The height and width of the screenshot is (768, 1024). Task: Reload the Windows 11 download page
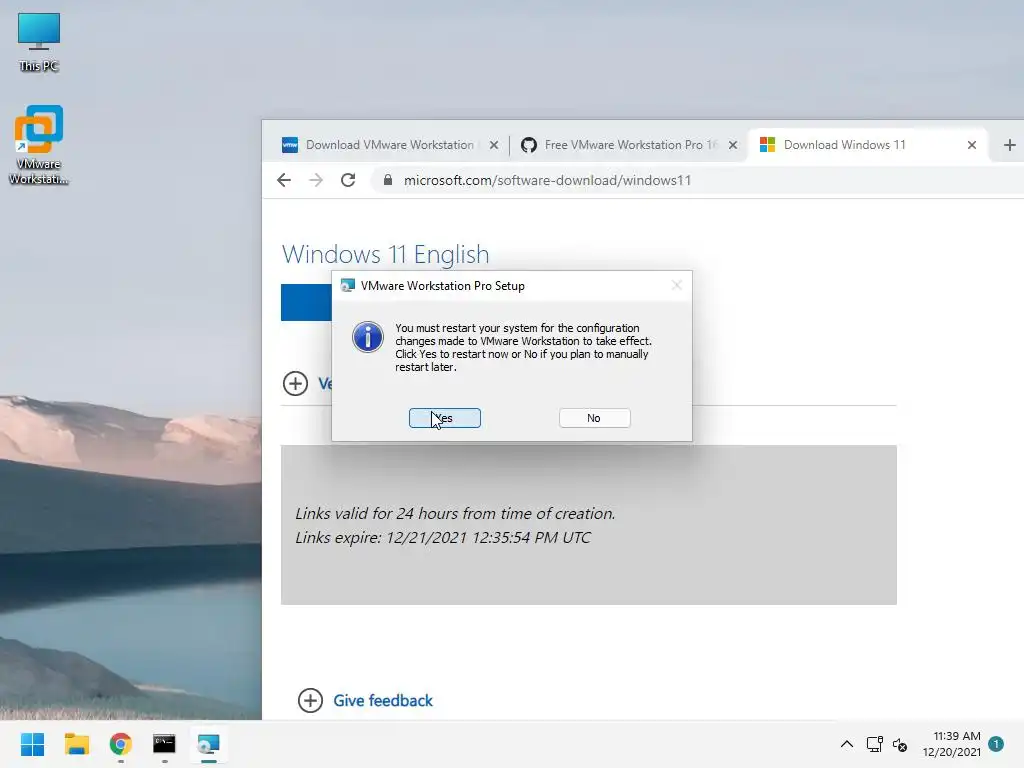(348, 180)
